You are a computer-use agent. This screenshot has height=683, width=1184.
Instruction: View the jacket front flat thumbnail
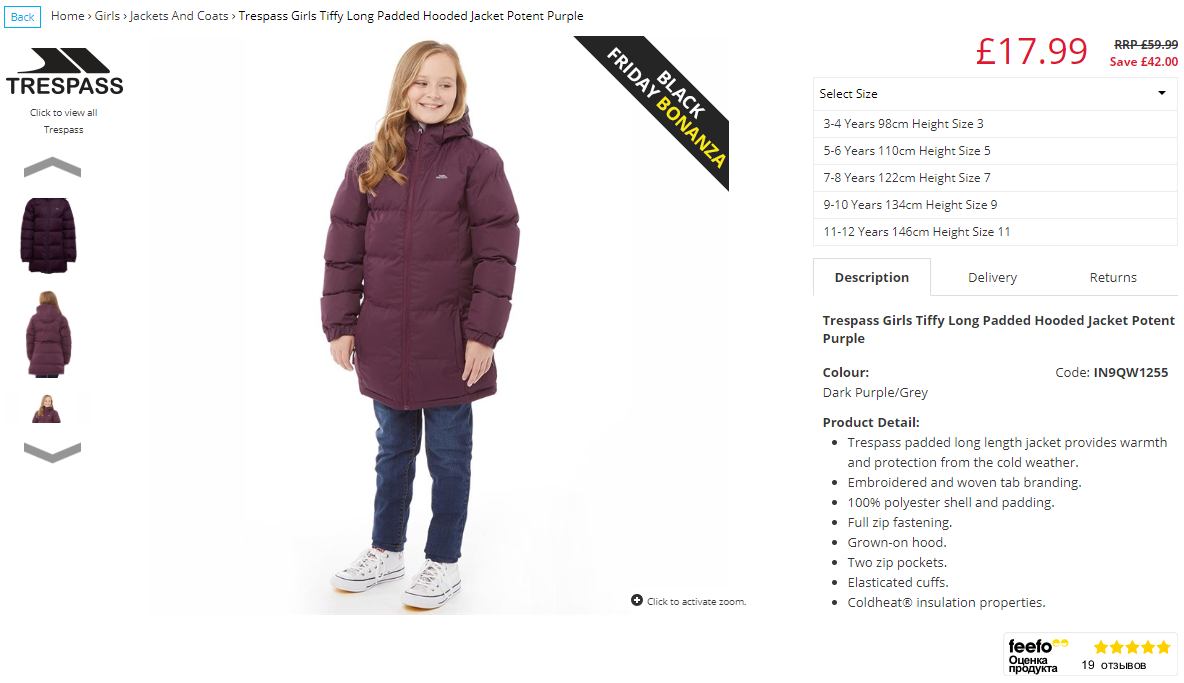point(48,235)
